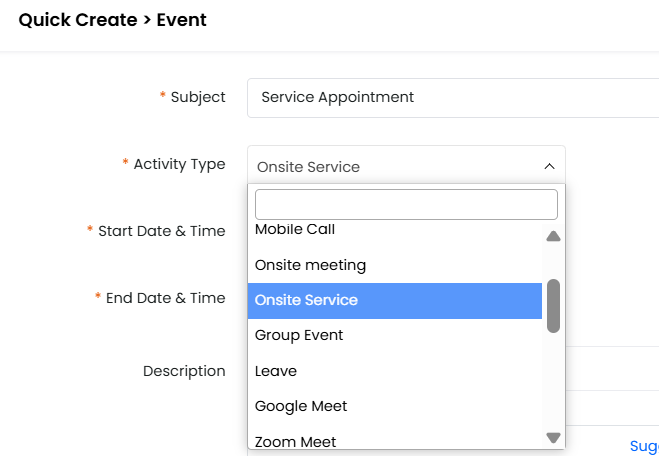Focus the search box inside the dropdown
This screenshot has width=659, height=456.
(x=406, y=204)
